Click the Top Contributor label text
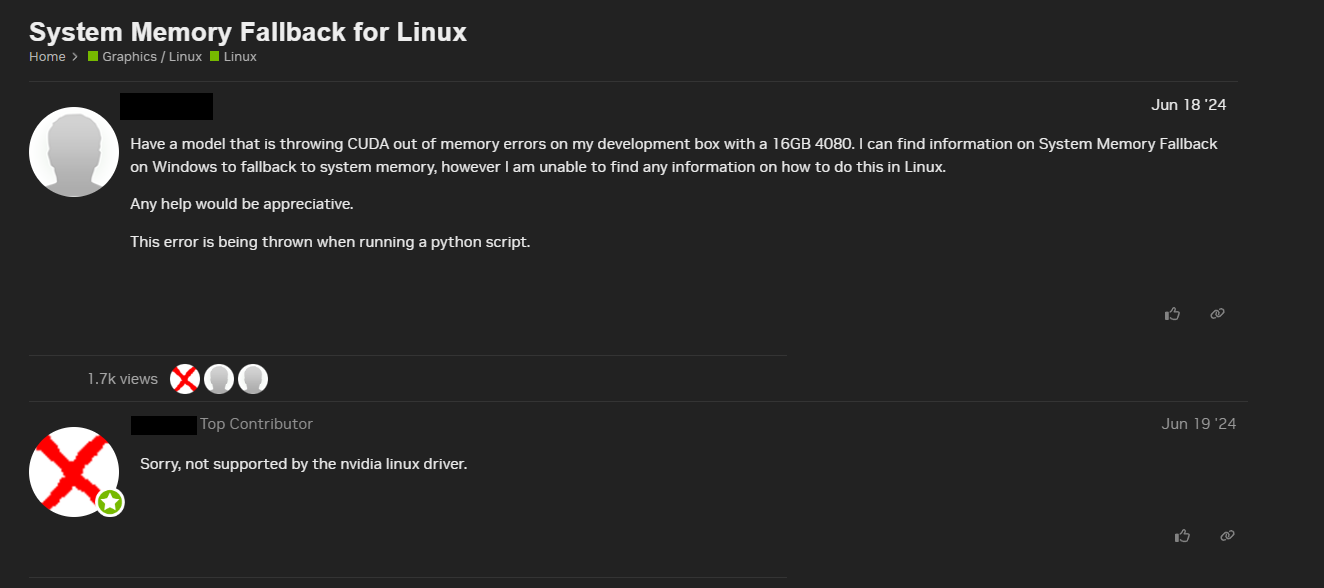Viewport: 1324px width, 588px height. pyautogui.click(x=256, y=424)
